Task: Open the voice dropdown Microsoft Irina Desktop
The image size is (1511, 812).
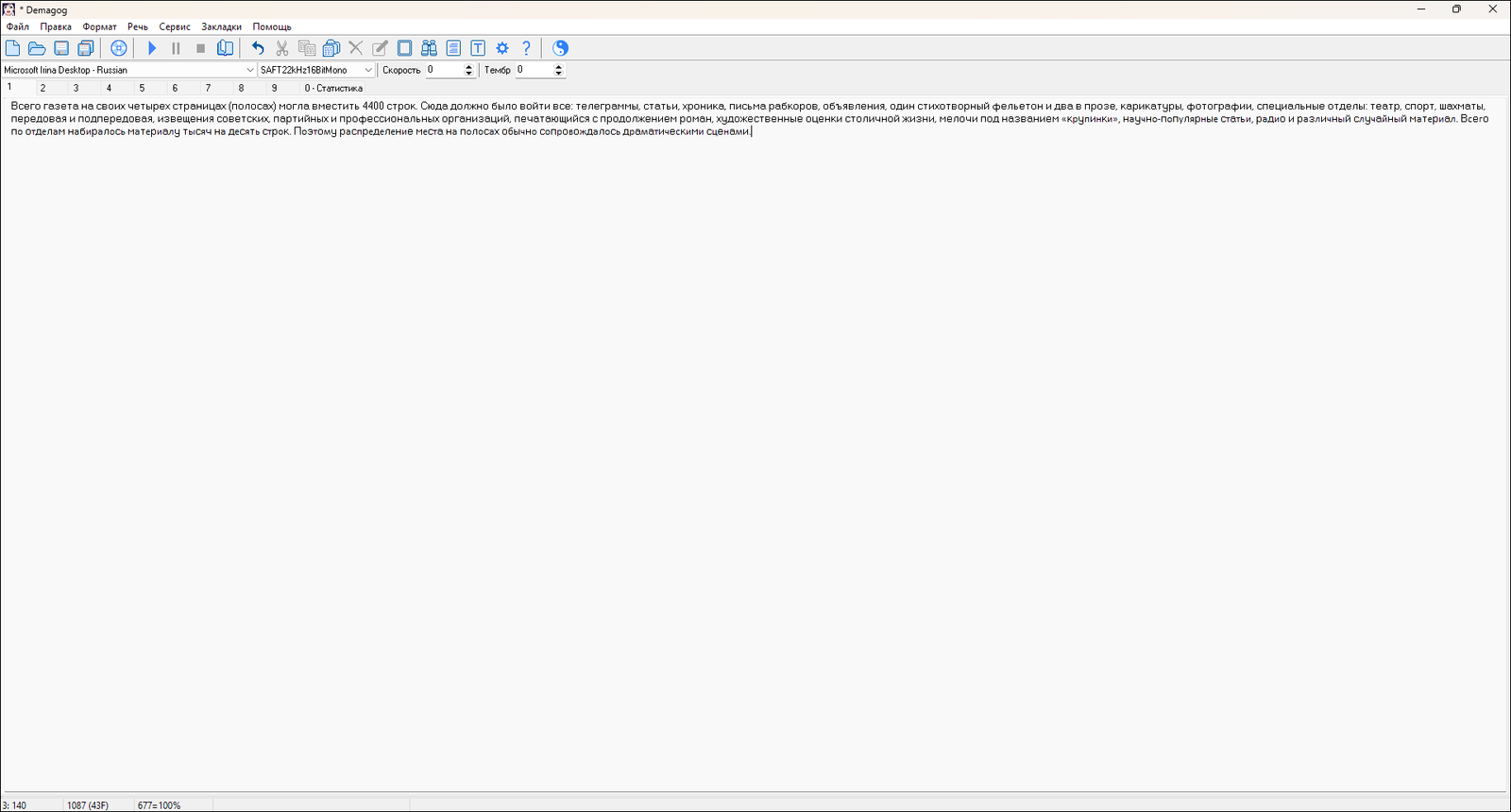Action: point(128,70)
